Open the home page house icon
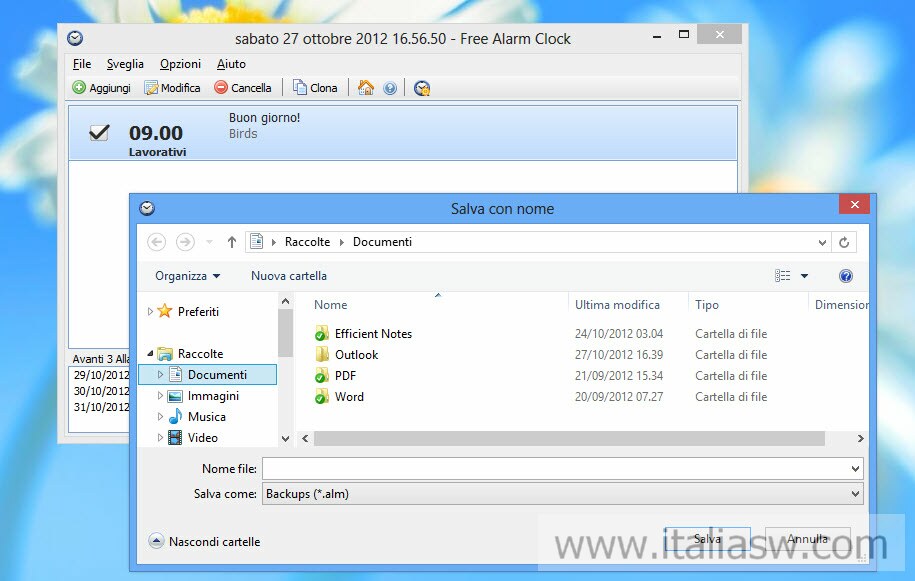Screen dimensions: 915x581 (x=366, y=88)
